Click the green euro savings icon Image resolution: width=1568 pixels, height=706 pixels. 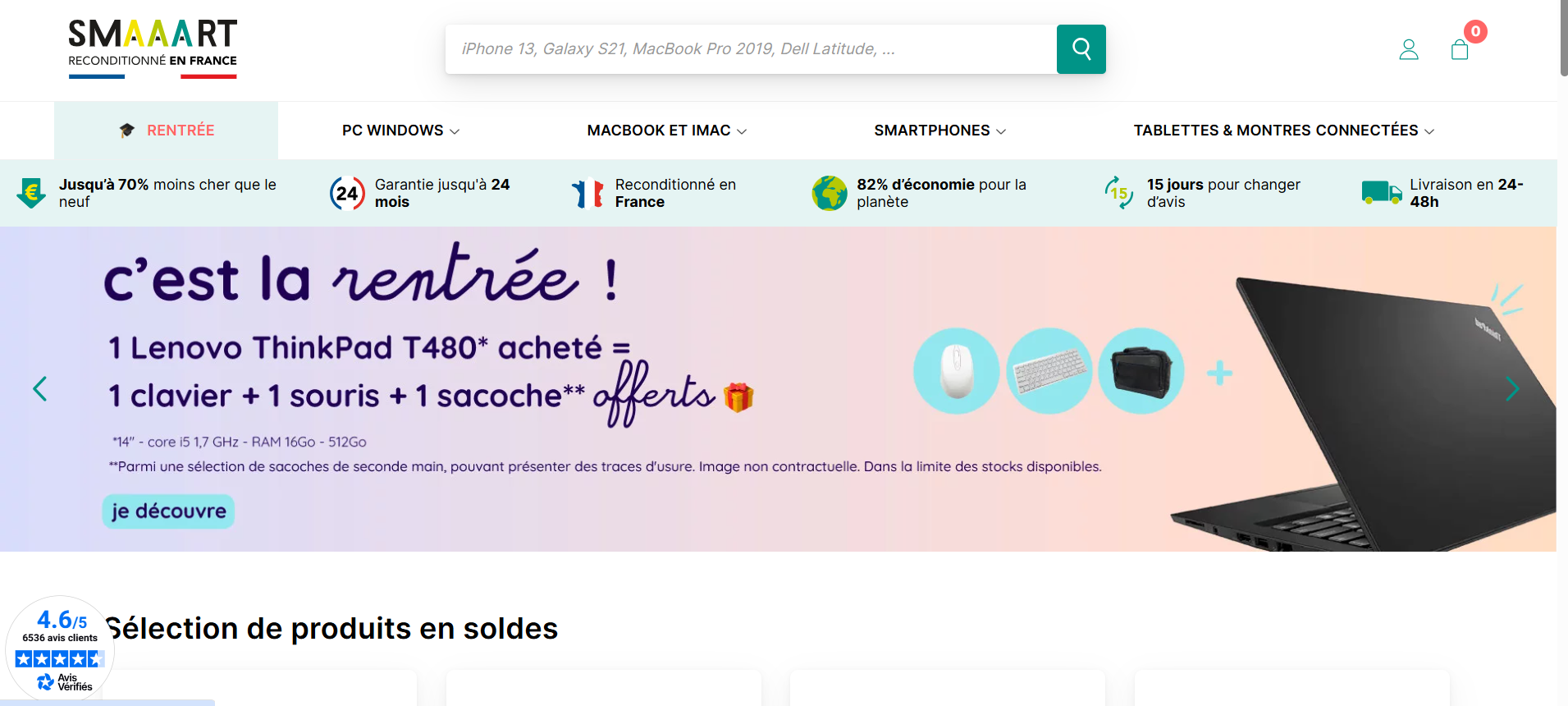coord(31,193)
